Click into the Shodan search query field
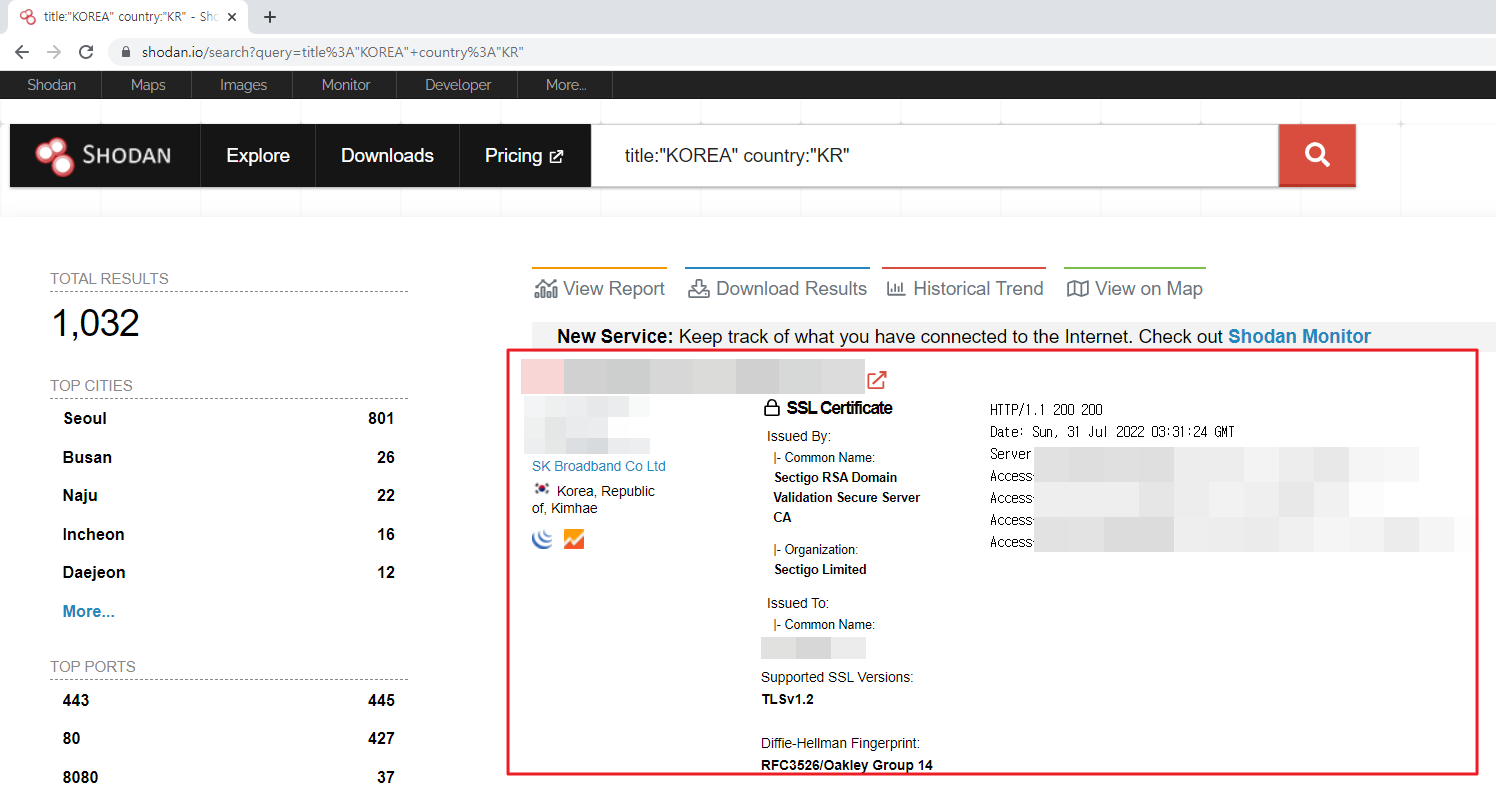 935,155
